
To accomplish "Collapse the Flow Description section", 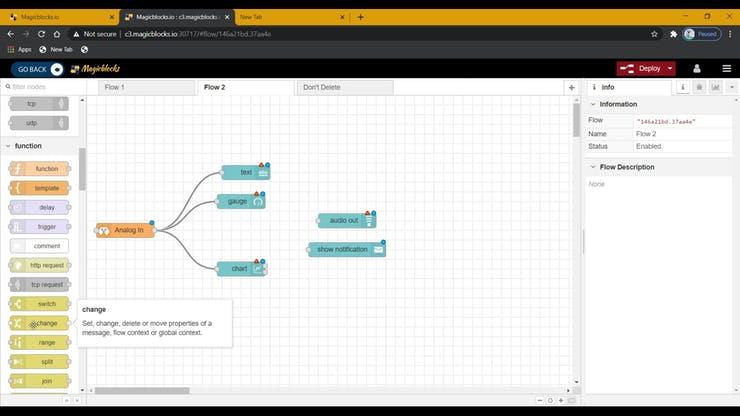I will 593,167.
